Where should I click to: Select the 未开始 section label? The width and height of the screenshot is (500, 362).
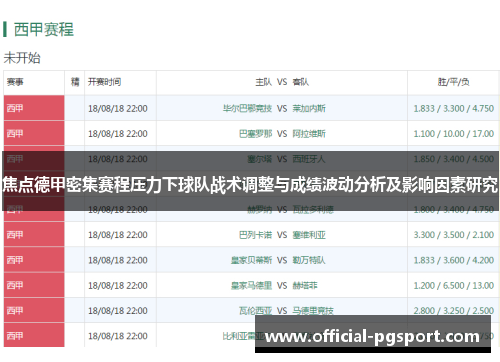[x=22, y=58]
